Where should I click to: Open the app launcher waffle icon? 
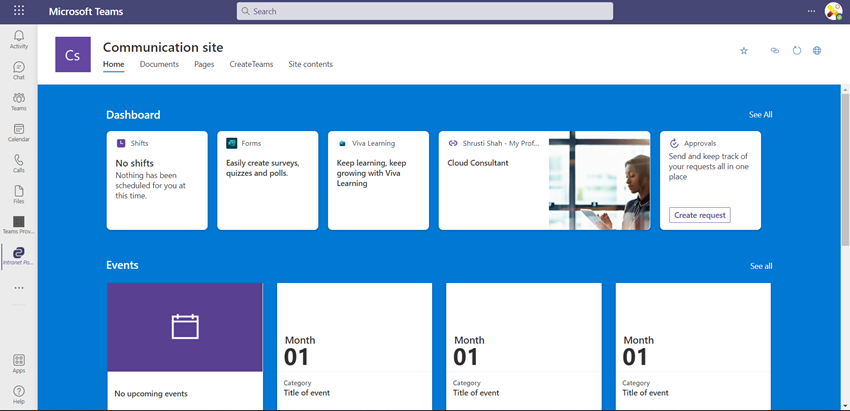point(19,11)
